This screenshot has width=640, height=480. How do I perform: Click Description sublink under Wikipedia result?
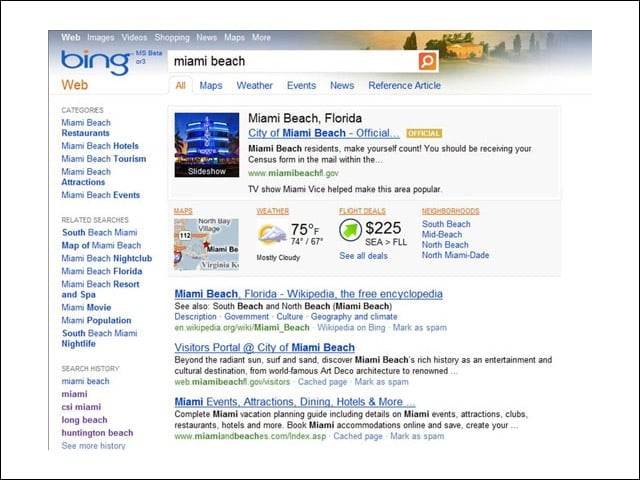pyautogui.click(x=196, y=317)
